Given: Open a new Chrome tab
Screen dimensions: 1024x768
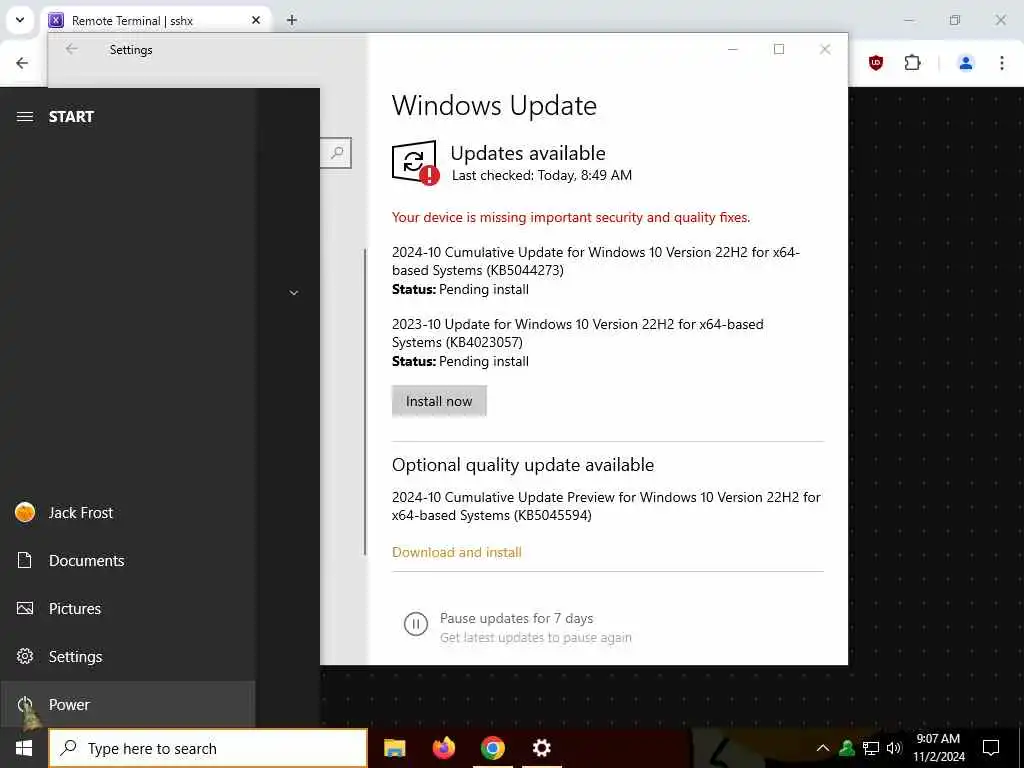Looking at the screenshot, I should pyautogui.click(x=292, y=20).
